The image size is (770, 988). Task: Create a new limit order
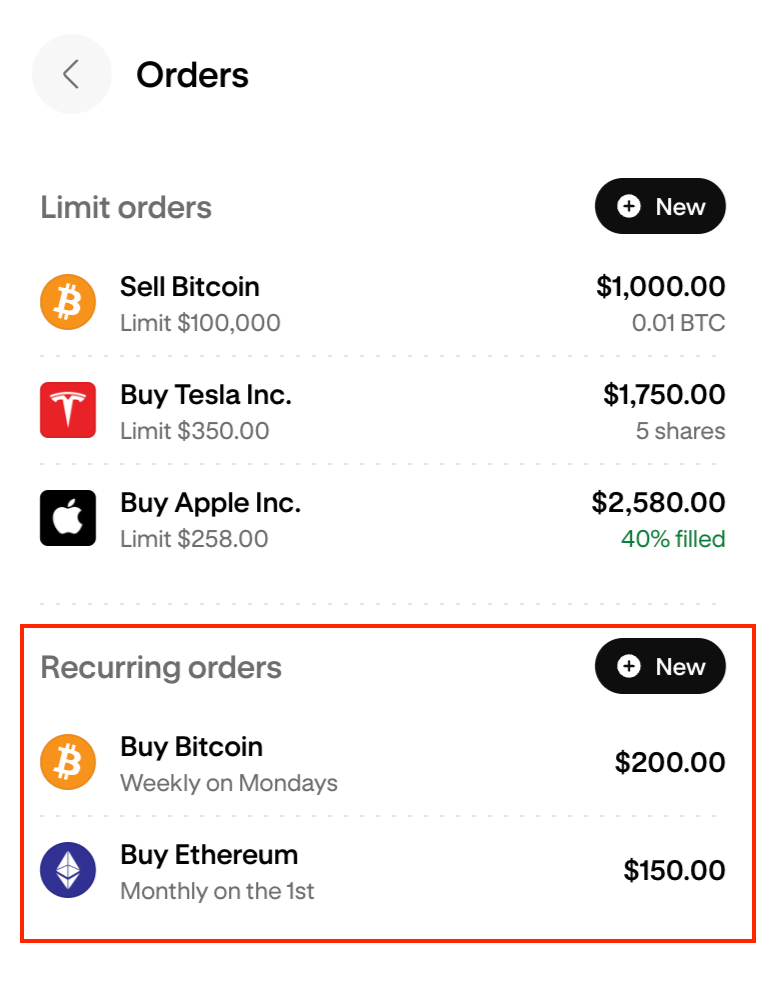(x=660, y=206)
